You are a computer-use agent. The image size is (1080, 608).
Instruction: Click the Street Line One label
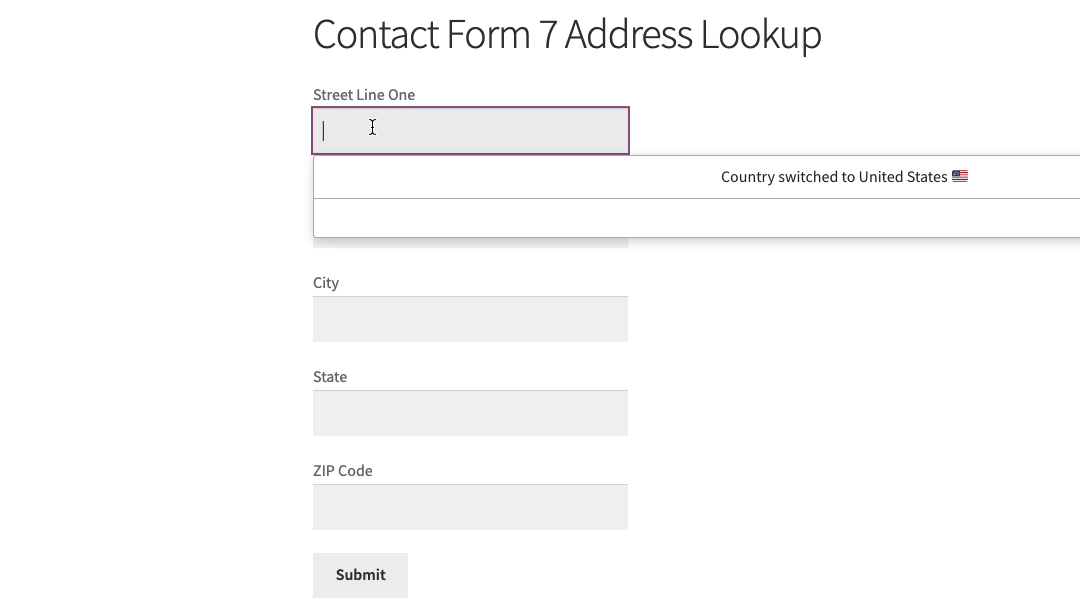364,94
